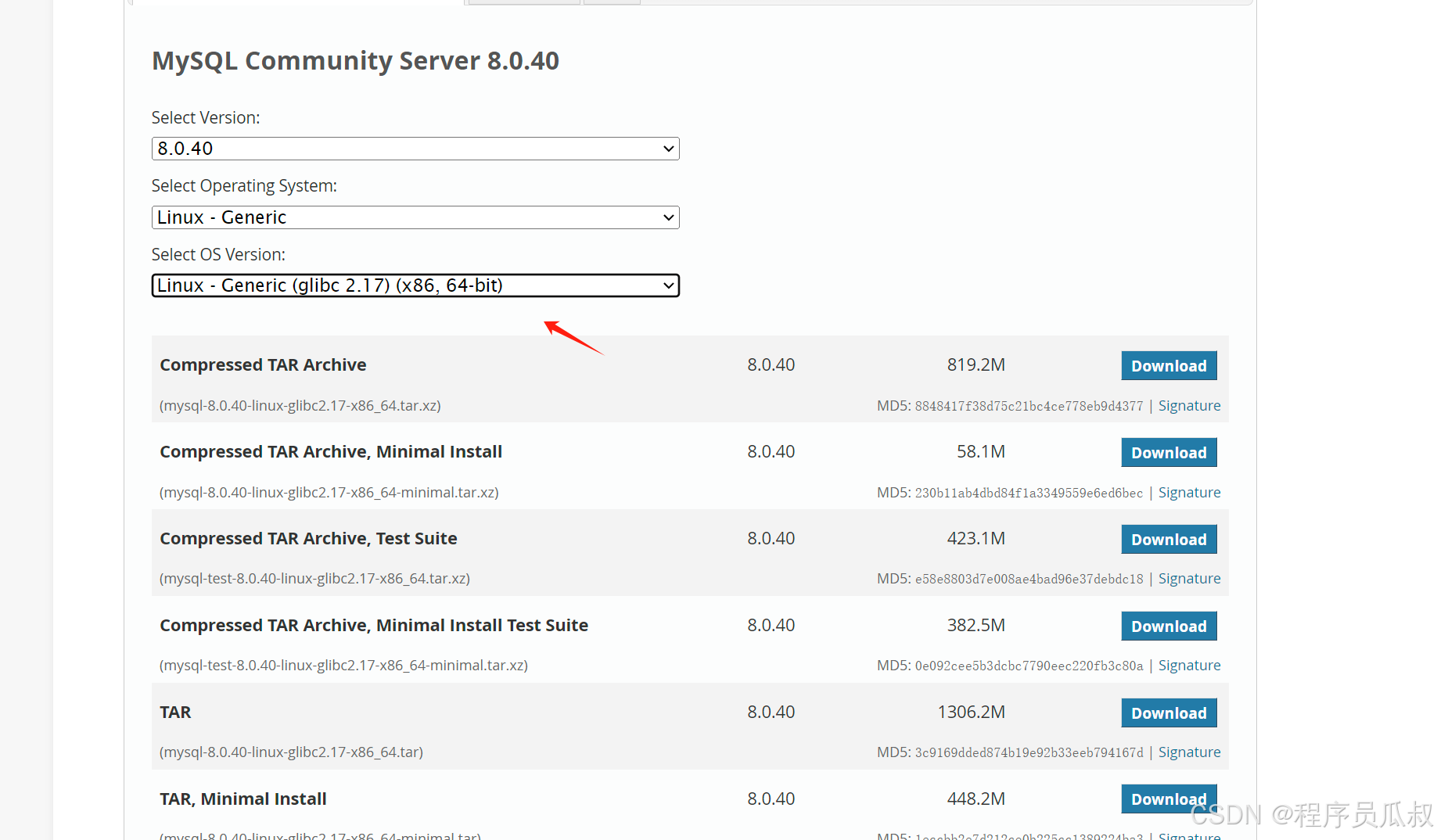Viewport: 1437px width, 840px height.
Task: Open Signature link for minimal tar.xz file
Action: click(x=1188, y=493)
